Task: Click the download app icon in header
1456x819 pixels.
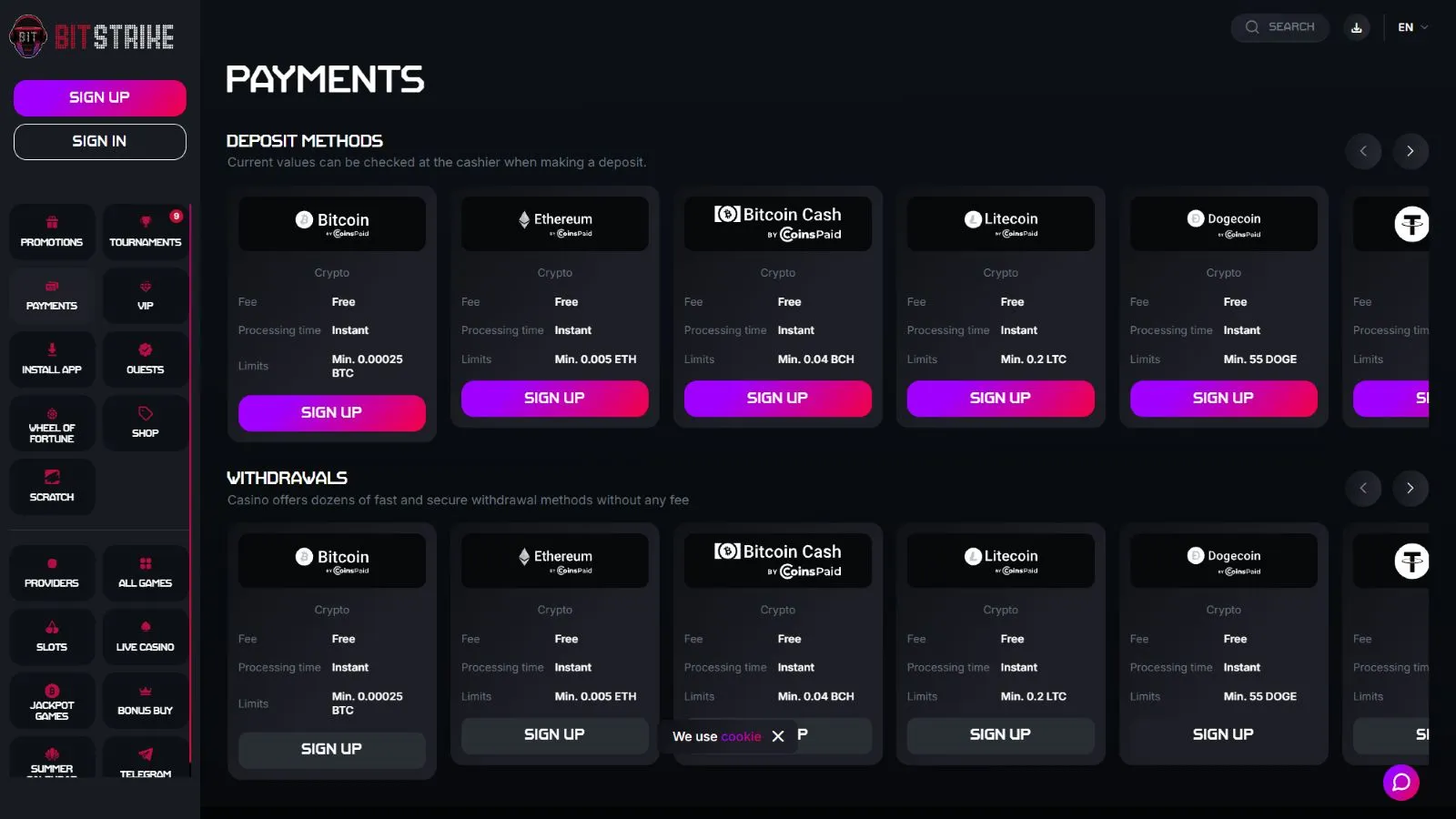Action: pos(1356,27)
